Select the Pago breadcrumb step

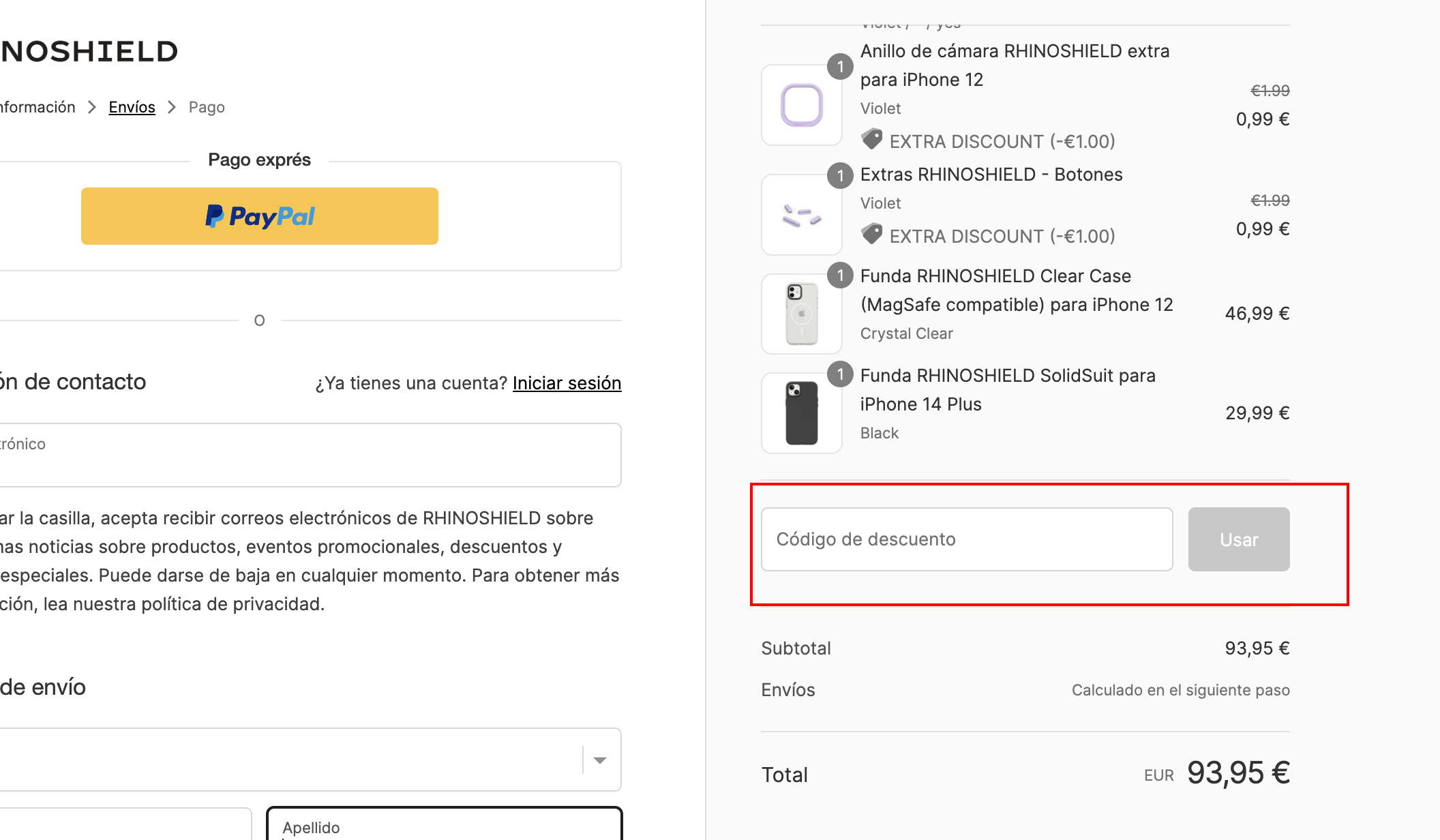click(x=206, y=107)
